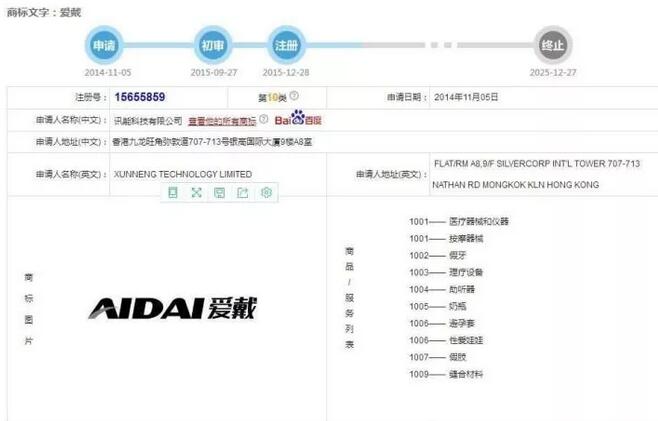
Task: Click the fullscreen expand icon in floating toolbar
Action: coord(196,193)
